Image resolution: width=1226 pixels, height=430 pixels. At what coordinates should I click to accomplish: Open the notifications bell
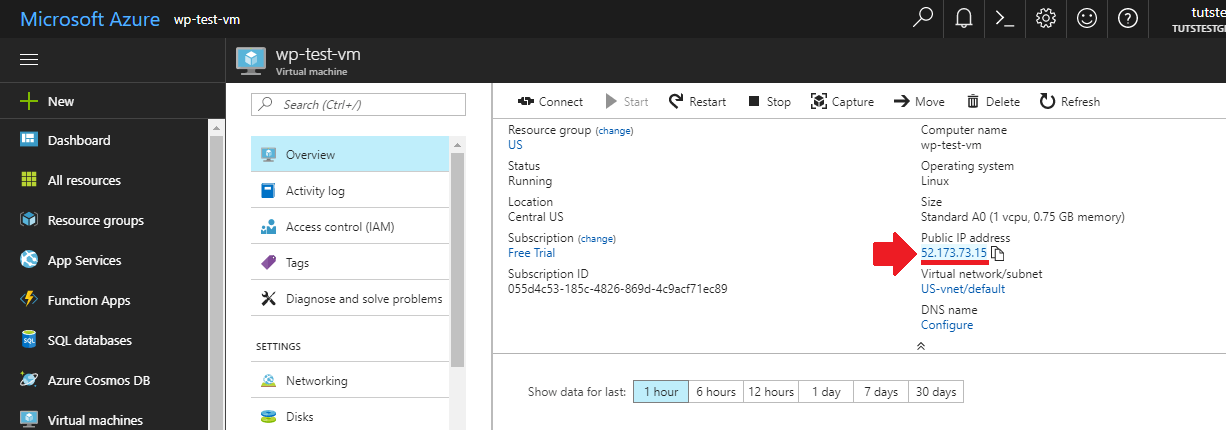(x=964, y=18)
